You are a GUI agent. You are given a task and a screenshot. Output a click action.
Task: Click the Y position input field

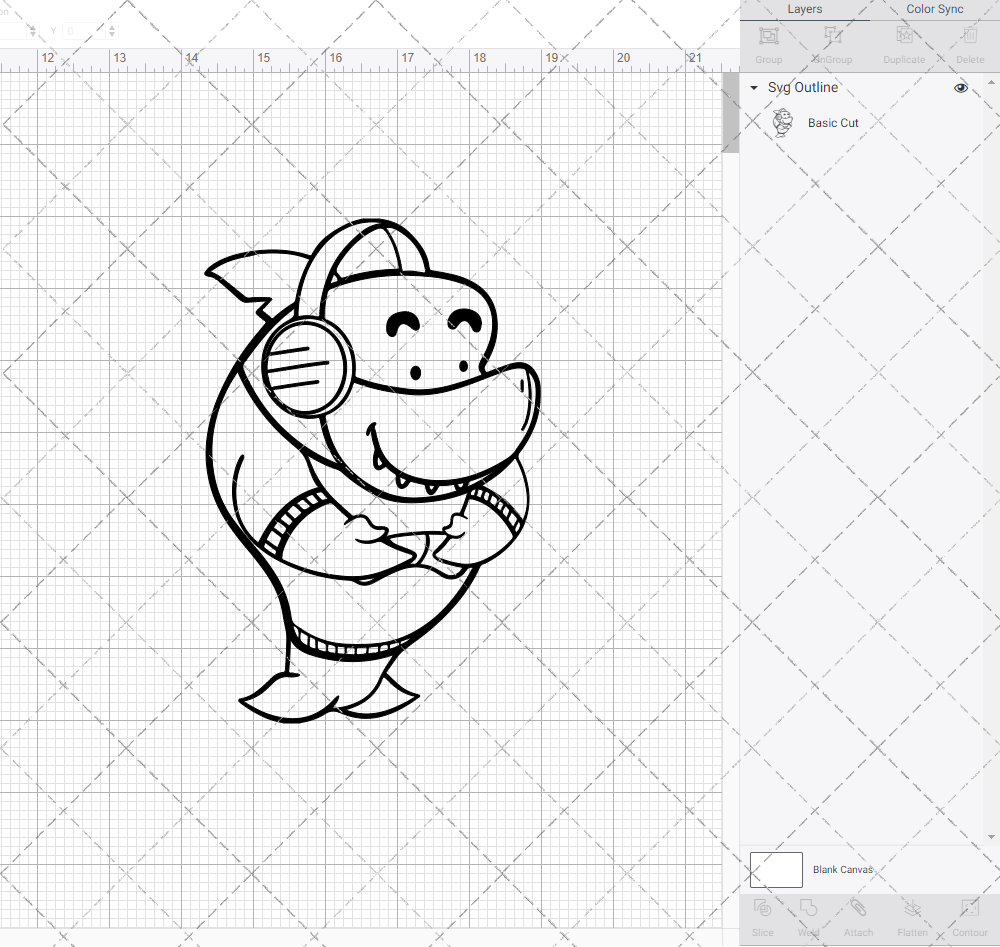[82, 31]
